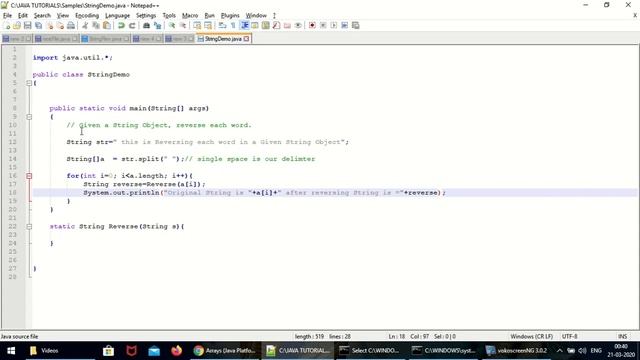Viewport: 640px width, 360px height.
Task: Open the Macro menu
Action: [x=190, y=16]
